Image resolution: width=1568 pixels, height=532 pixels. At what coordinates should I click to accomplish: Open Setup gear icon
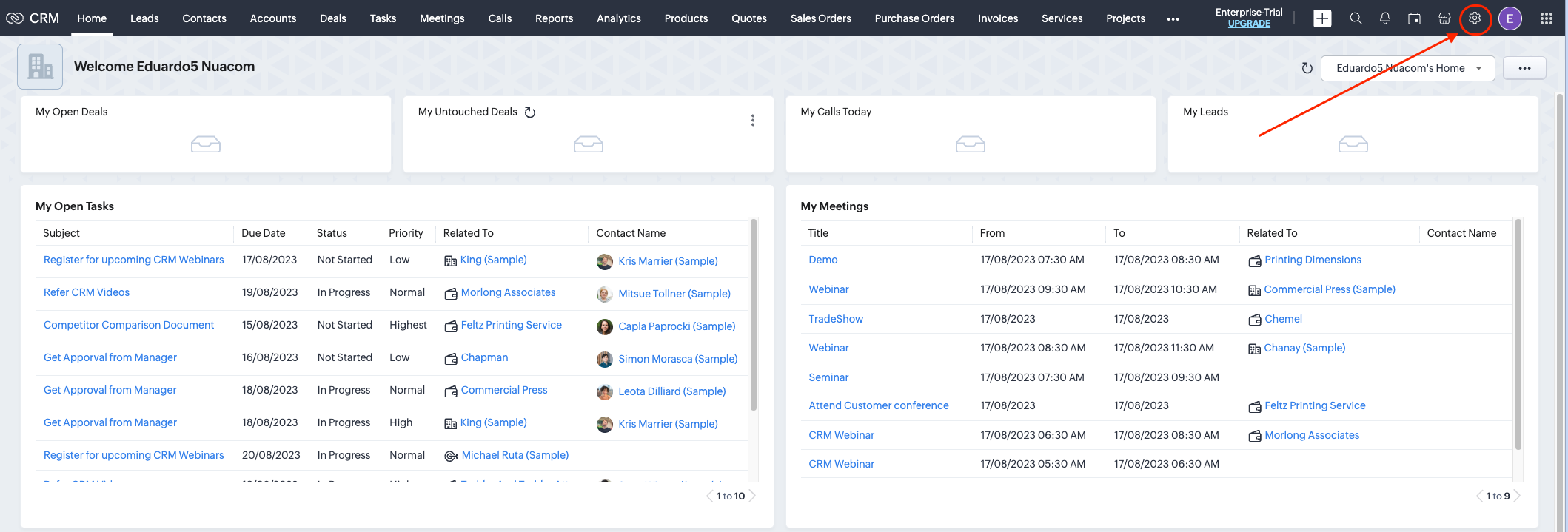click(x=1475, y=18)
